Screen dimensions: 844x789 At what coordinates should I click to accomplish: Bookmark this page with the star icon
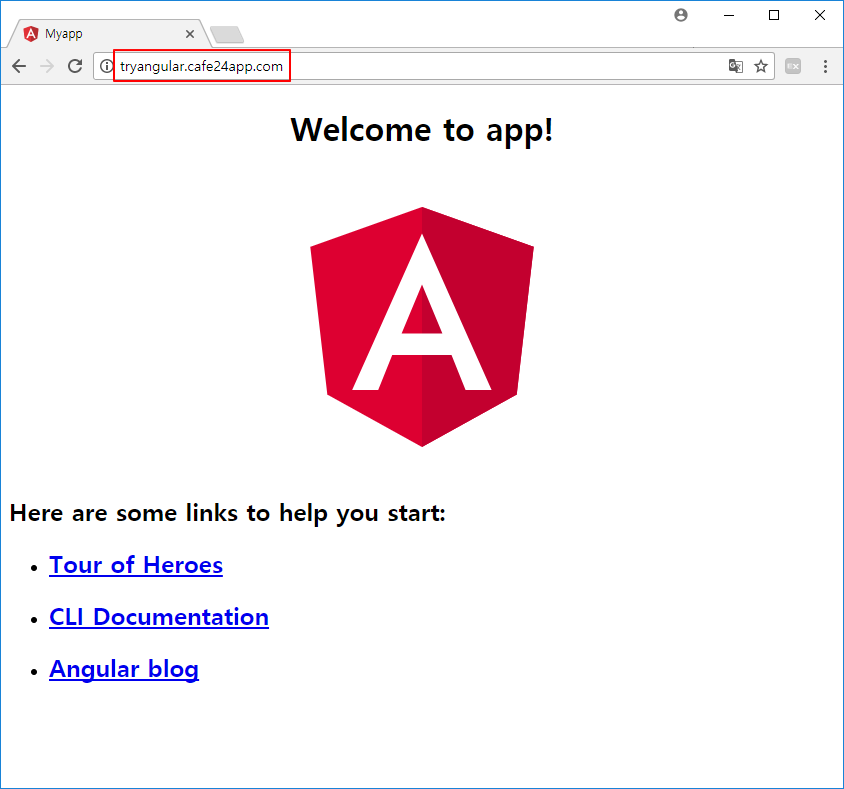coord(761,66)
